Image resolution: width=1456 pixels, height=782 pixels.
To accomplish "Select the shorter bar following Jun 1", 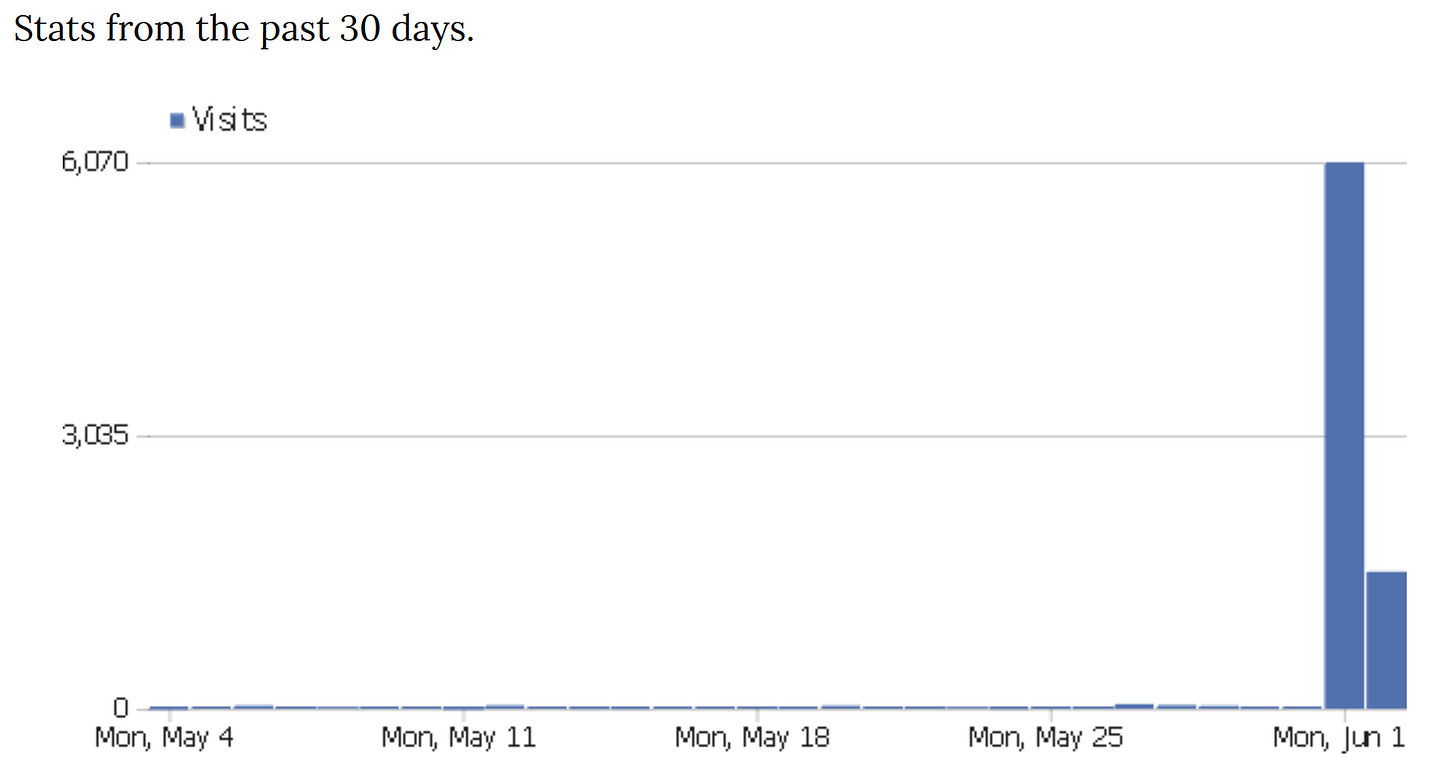I will pyautogui.click(x=1386, y=640).
